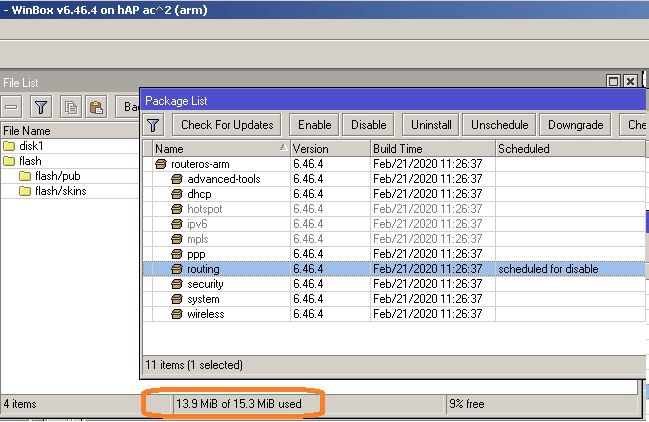This screenshot has height=422, width=649.
Task: Select the mpls package icon
Action: (x=177, y=239)
